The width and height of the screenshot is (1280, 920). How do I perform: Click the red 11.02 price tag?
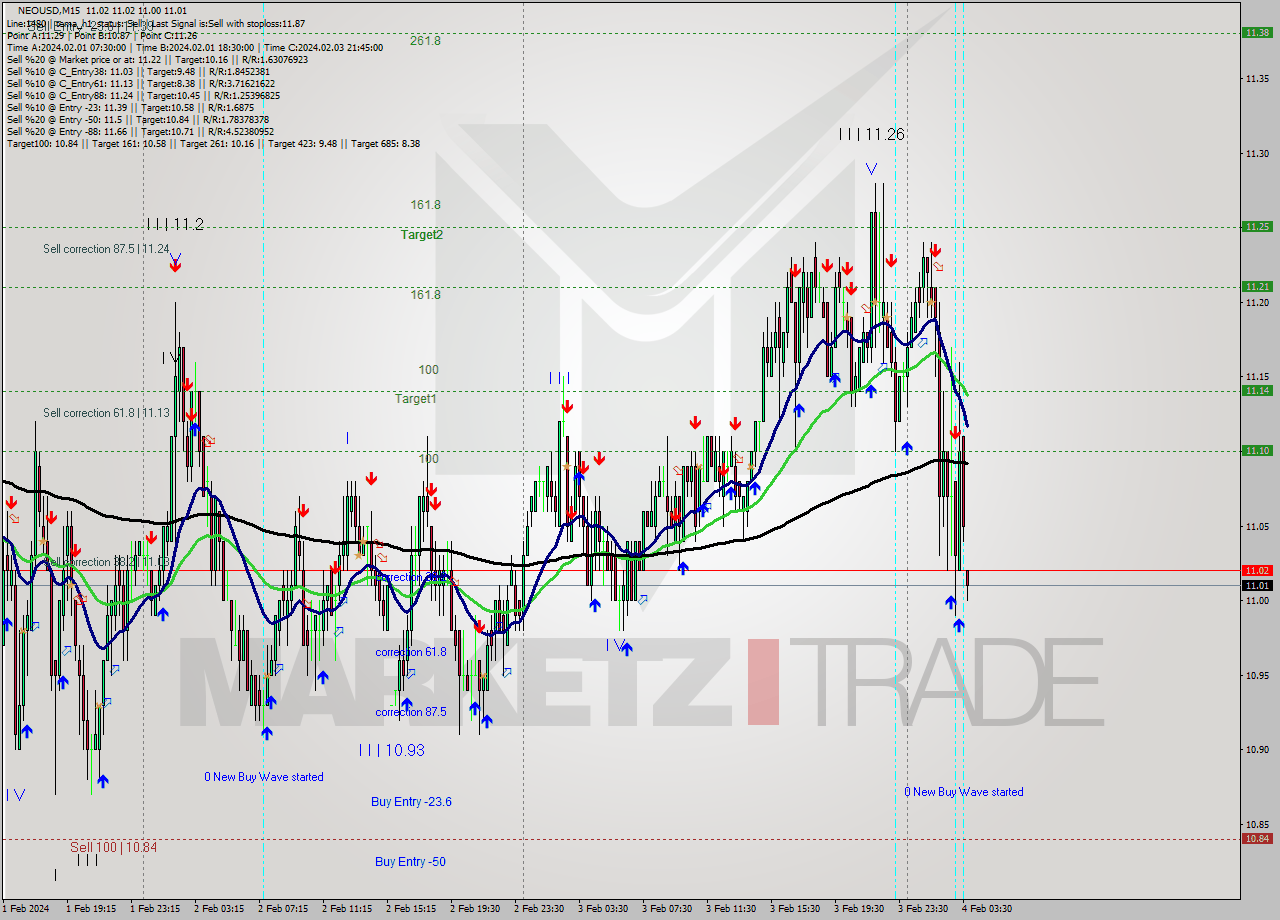1258,570
